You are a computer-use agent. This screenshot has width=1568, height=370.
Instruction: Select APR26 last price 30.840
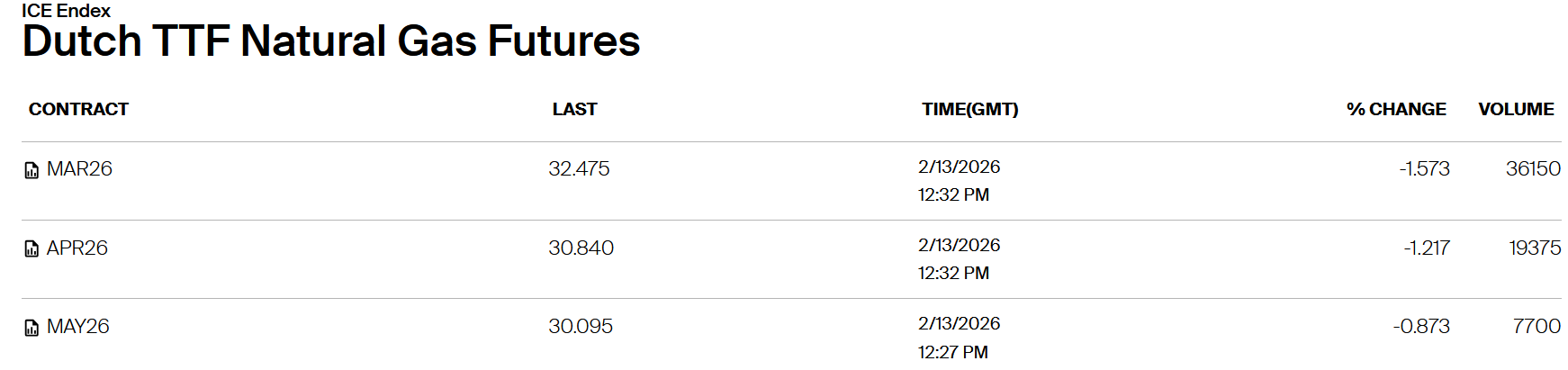(581, 248)
